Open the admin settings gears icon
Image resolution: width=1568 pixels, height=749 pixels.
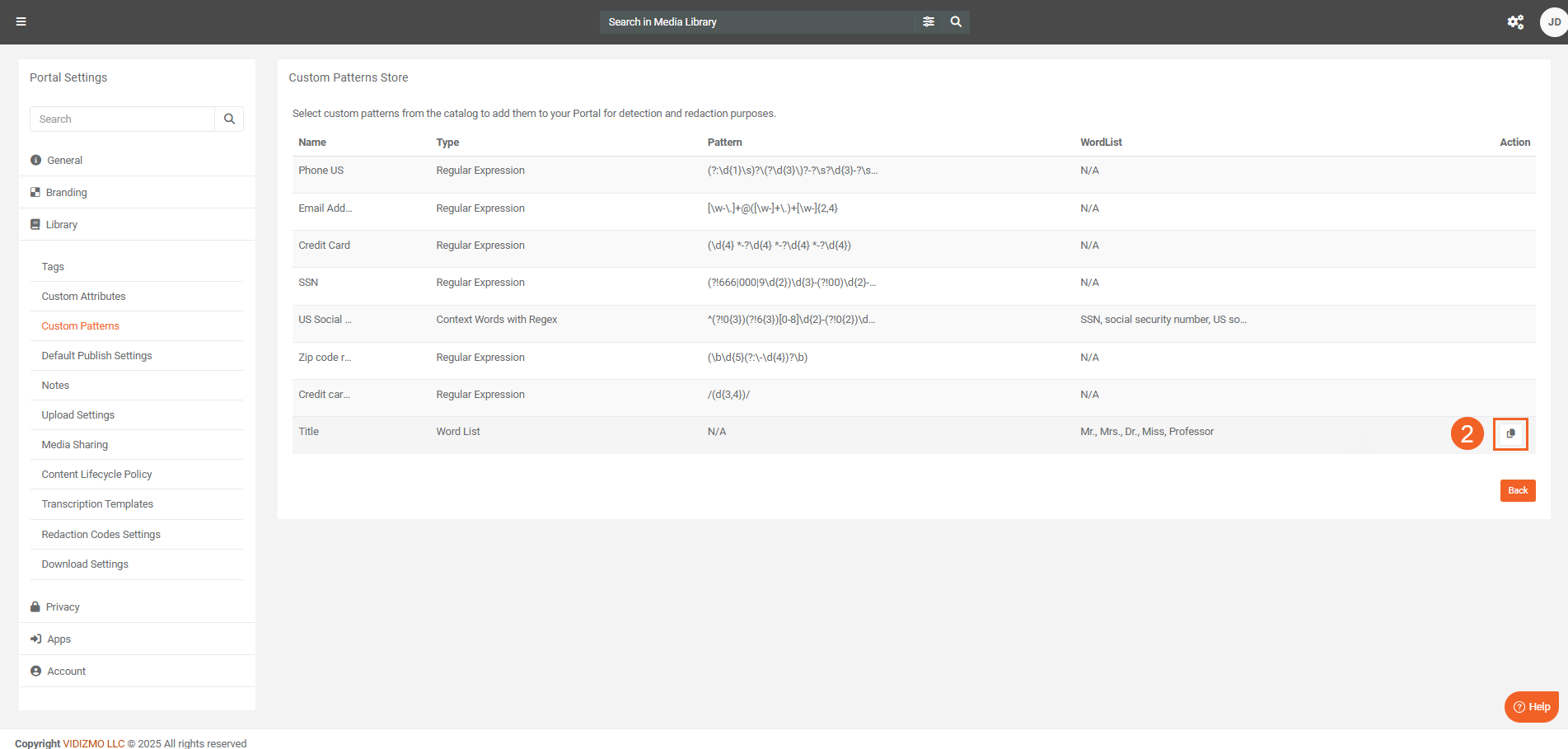point(1515,22)
